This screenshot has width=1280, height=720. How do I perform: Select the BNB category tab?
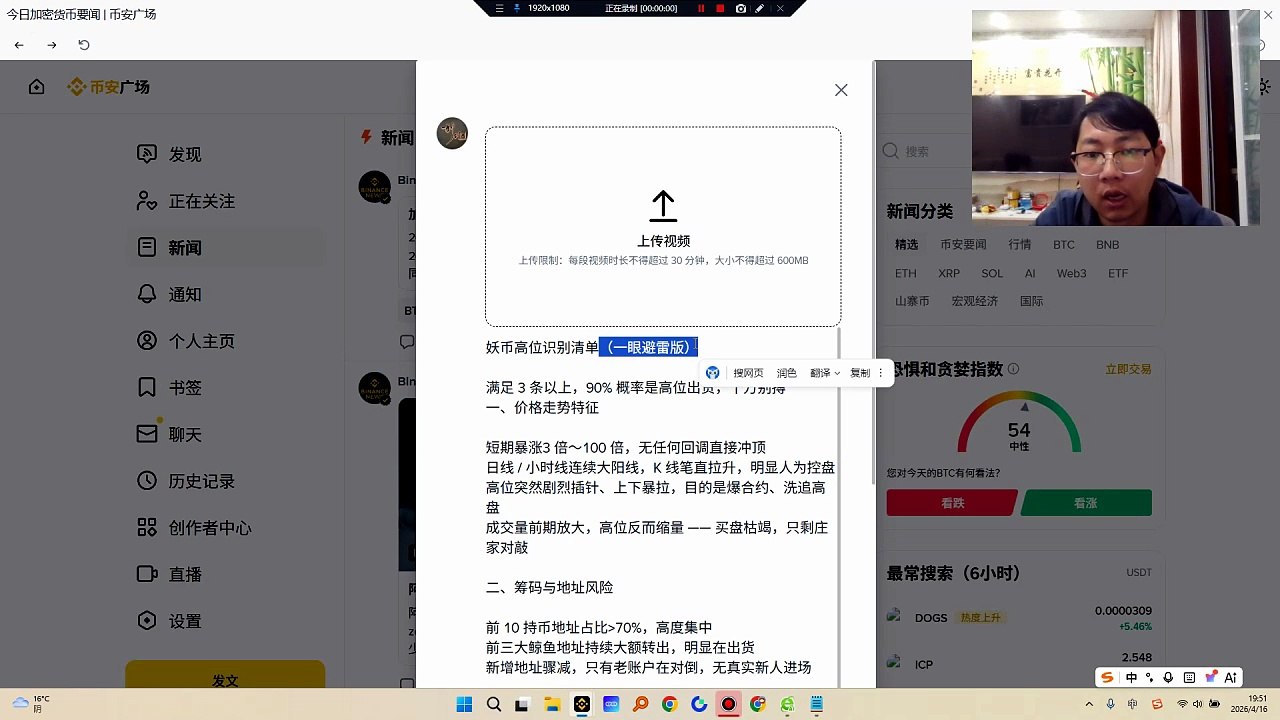tap(1107, 244)
